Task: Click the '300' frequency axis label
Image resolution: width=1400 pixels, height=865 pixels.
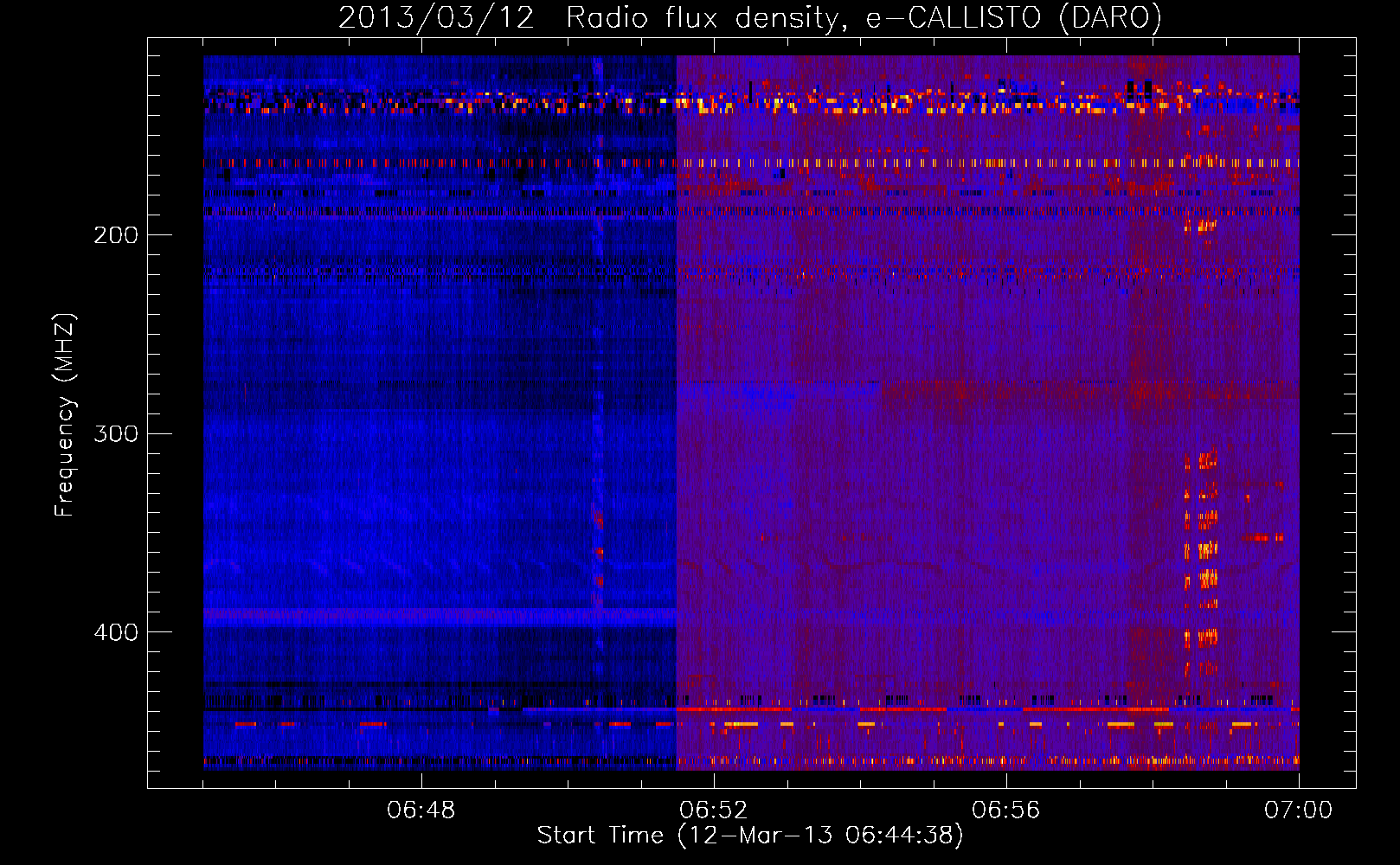Action: coord(116,433)
